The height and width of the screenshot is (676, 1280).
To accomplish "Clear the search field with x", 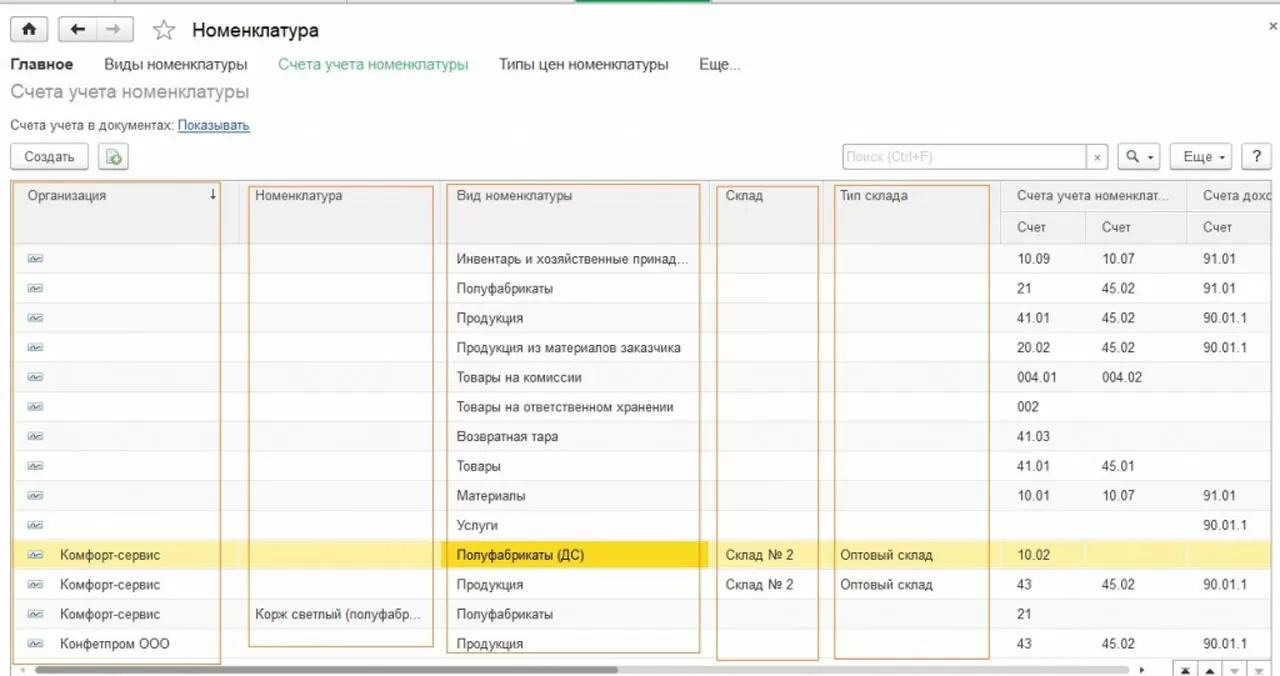I will click(x=1098, y=157).
